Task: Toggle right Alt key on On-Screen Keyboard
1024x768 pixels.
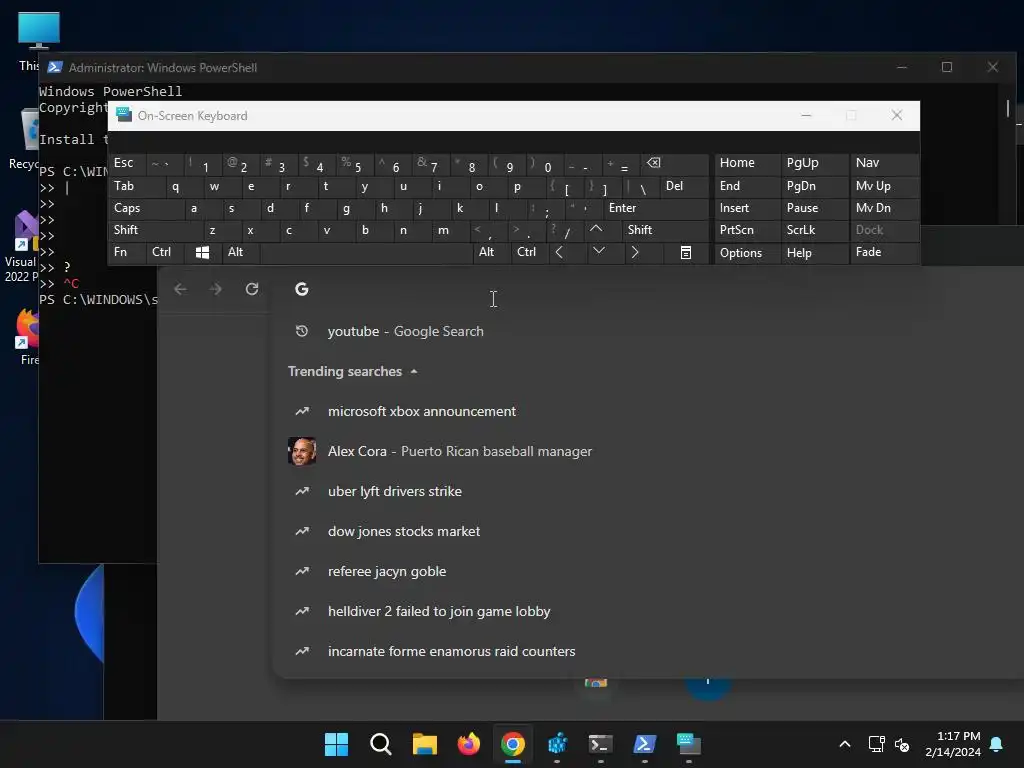Action: point(492,252)
